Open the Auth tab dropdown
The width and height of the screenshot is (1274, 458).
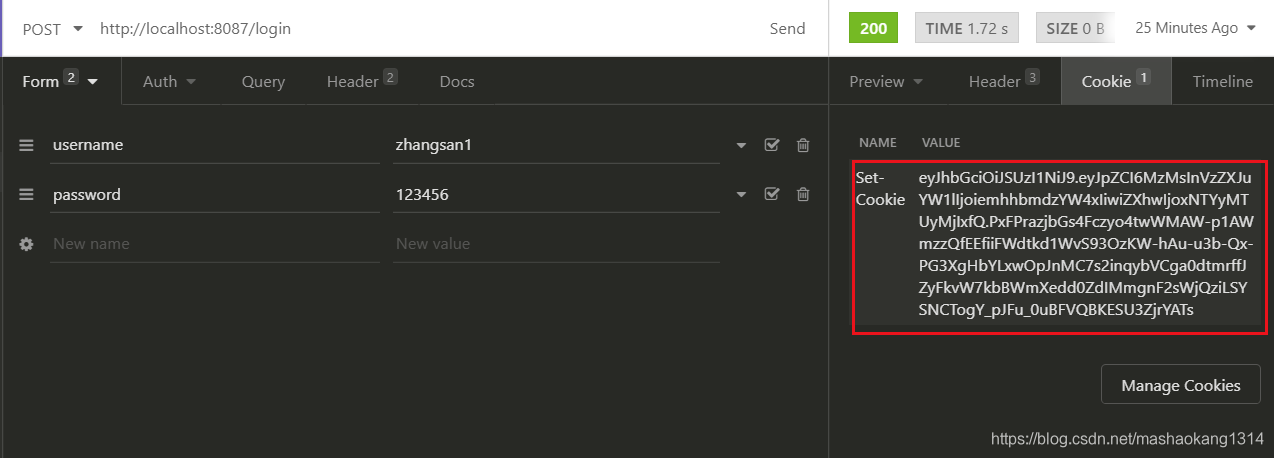[169, 82]
